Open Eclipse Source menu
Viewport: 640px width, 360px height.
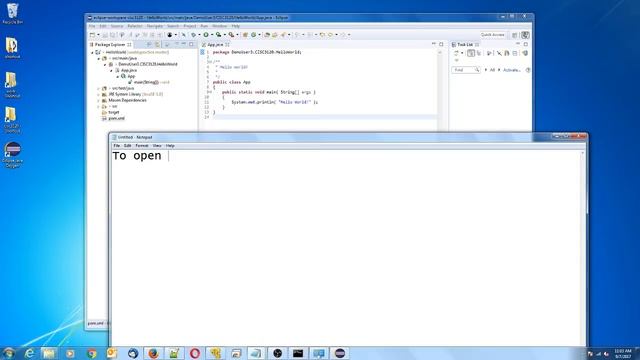[x=117, y=26]
